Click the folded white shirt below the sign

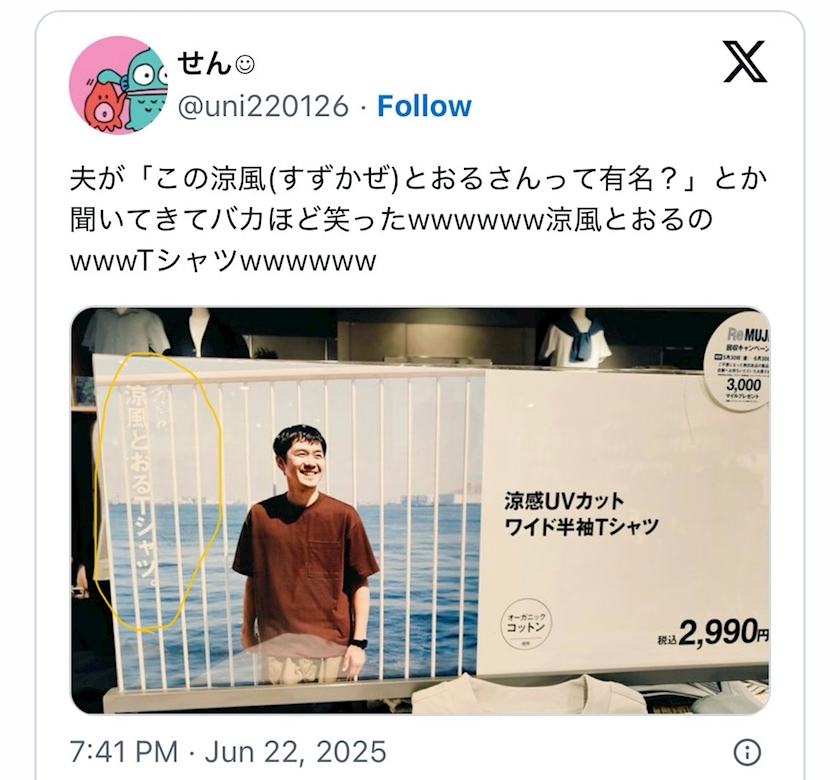coord(528,694)
